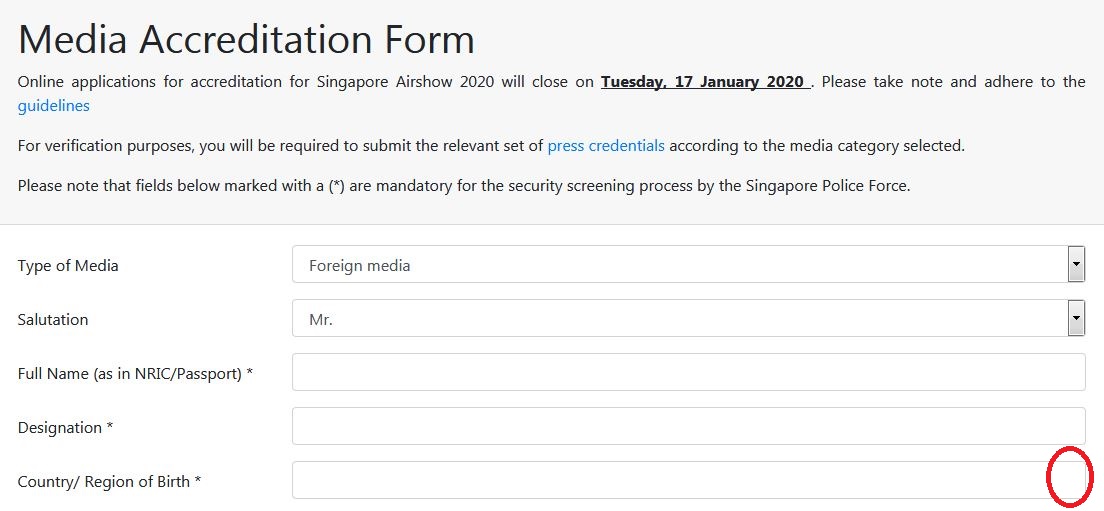Open the guidelines link
Viewport: 1104px width, 511px height.
(x=53, y=105)
